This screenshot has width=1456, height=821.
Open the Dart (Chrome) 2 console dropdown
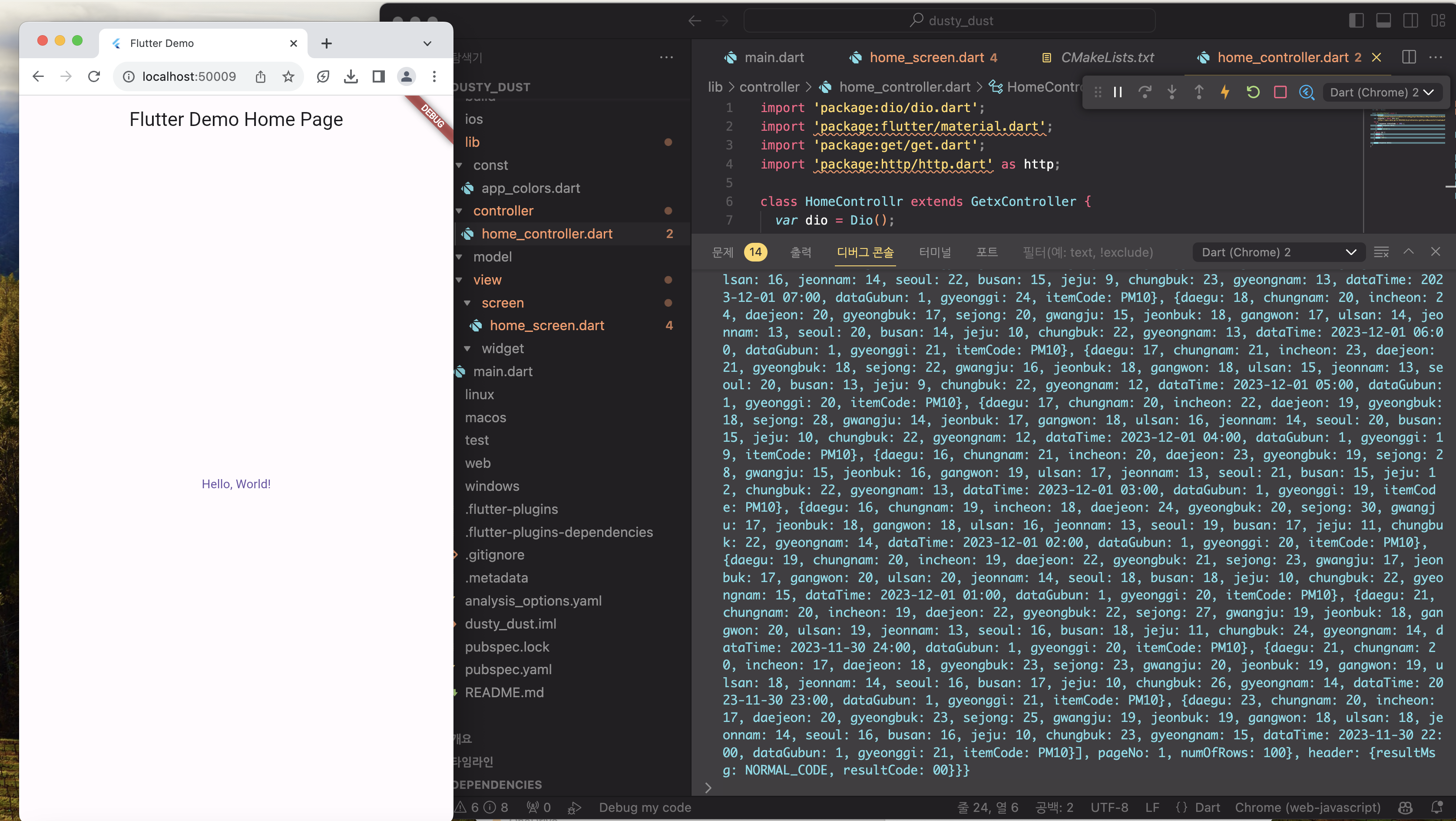1278,252
